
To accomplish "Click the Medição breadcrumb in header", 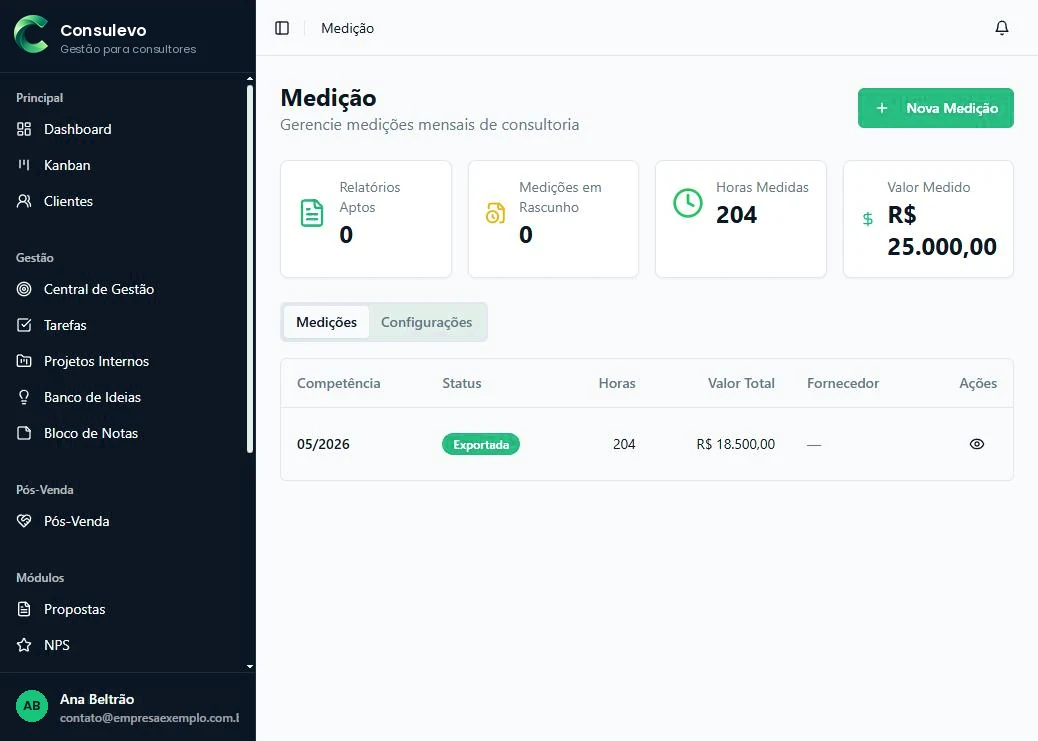I will (348, 28).
